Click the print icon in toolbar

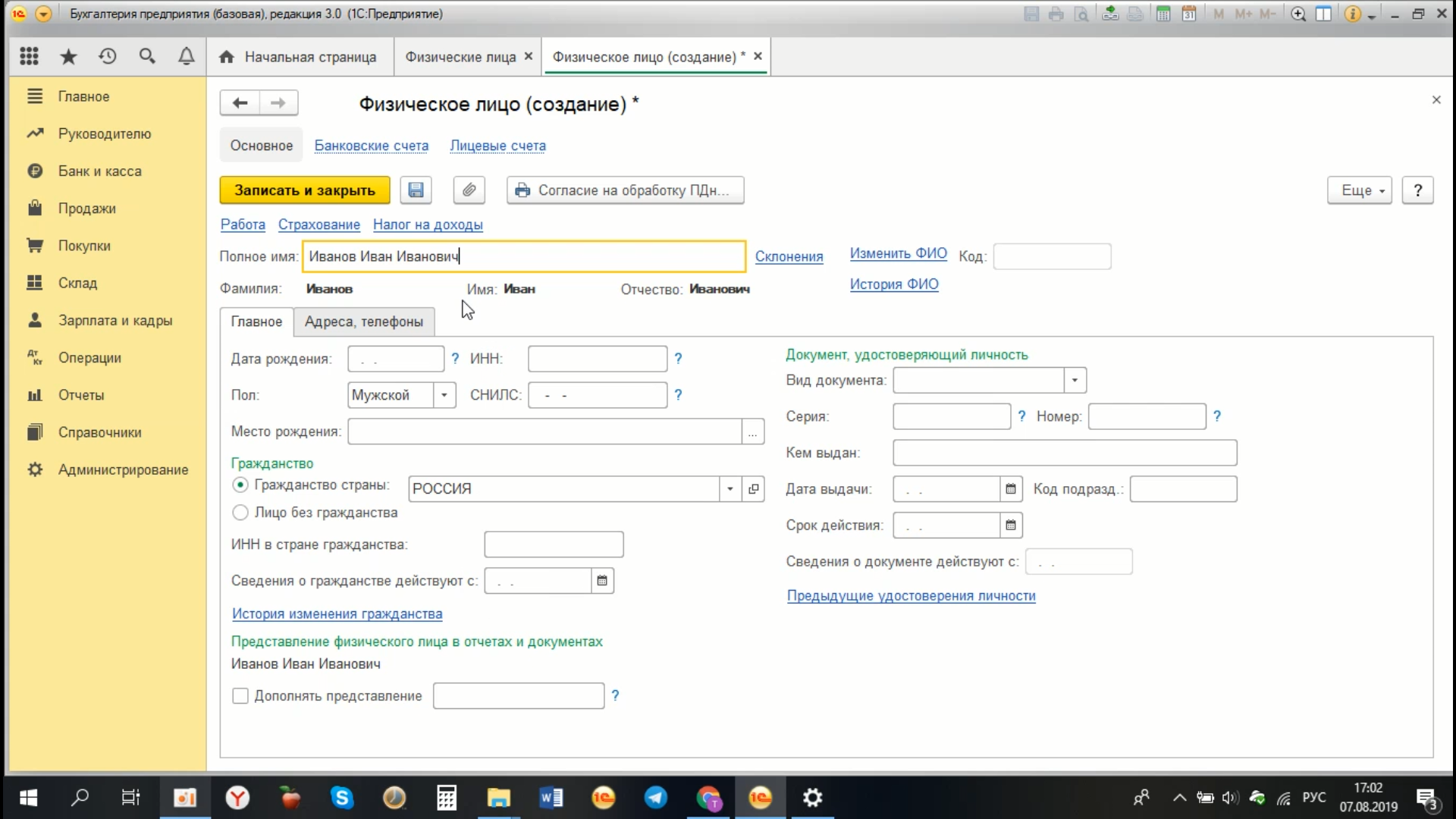point(1056,13)
